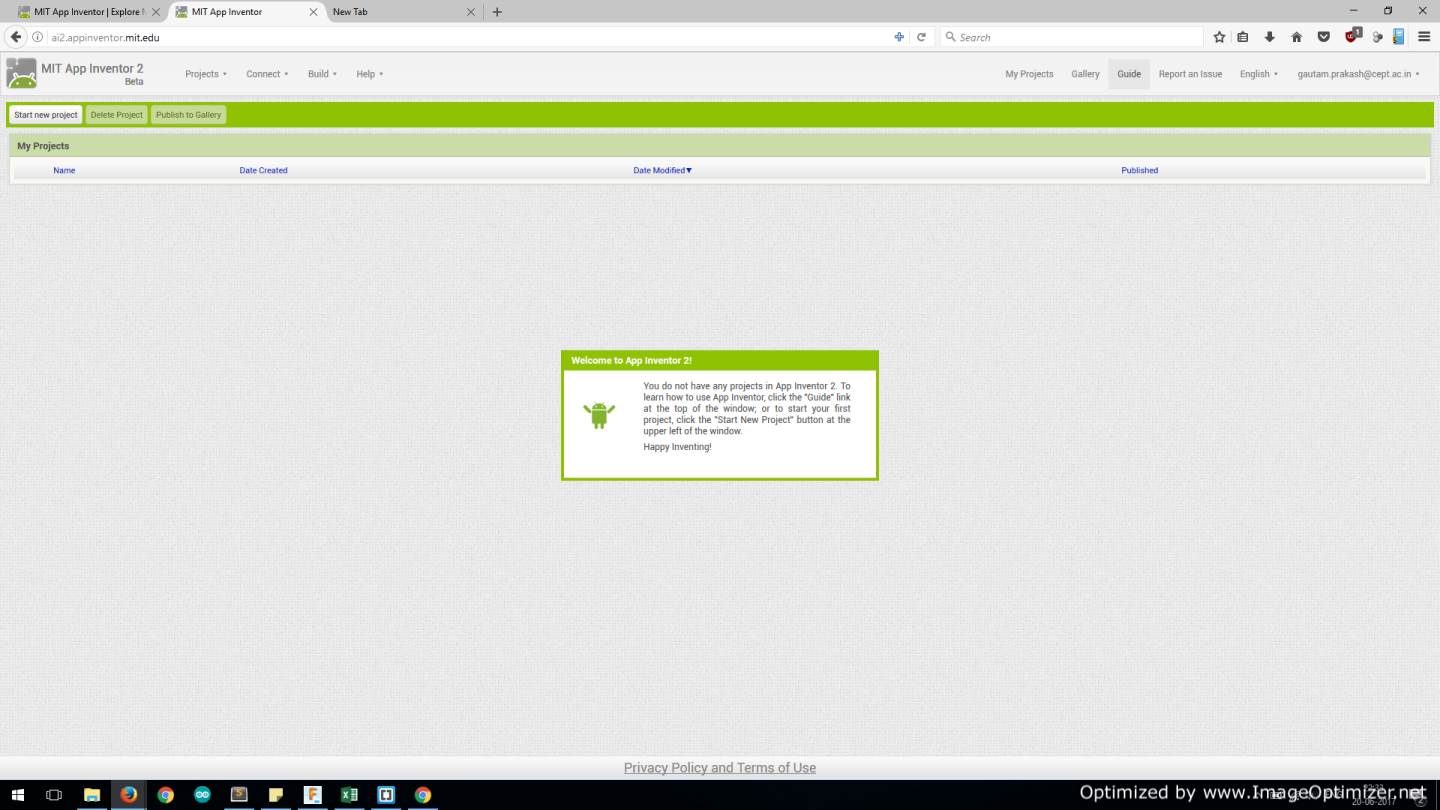Open the uBlock shield extension icon

[x=1352, y=36]
